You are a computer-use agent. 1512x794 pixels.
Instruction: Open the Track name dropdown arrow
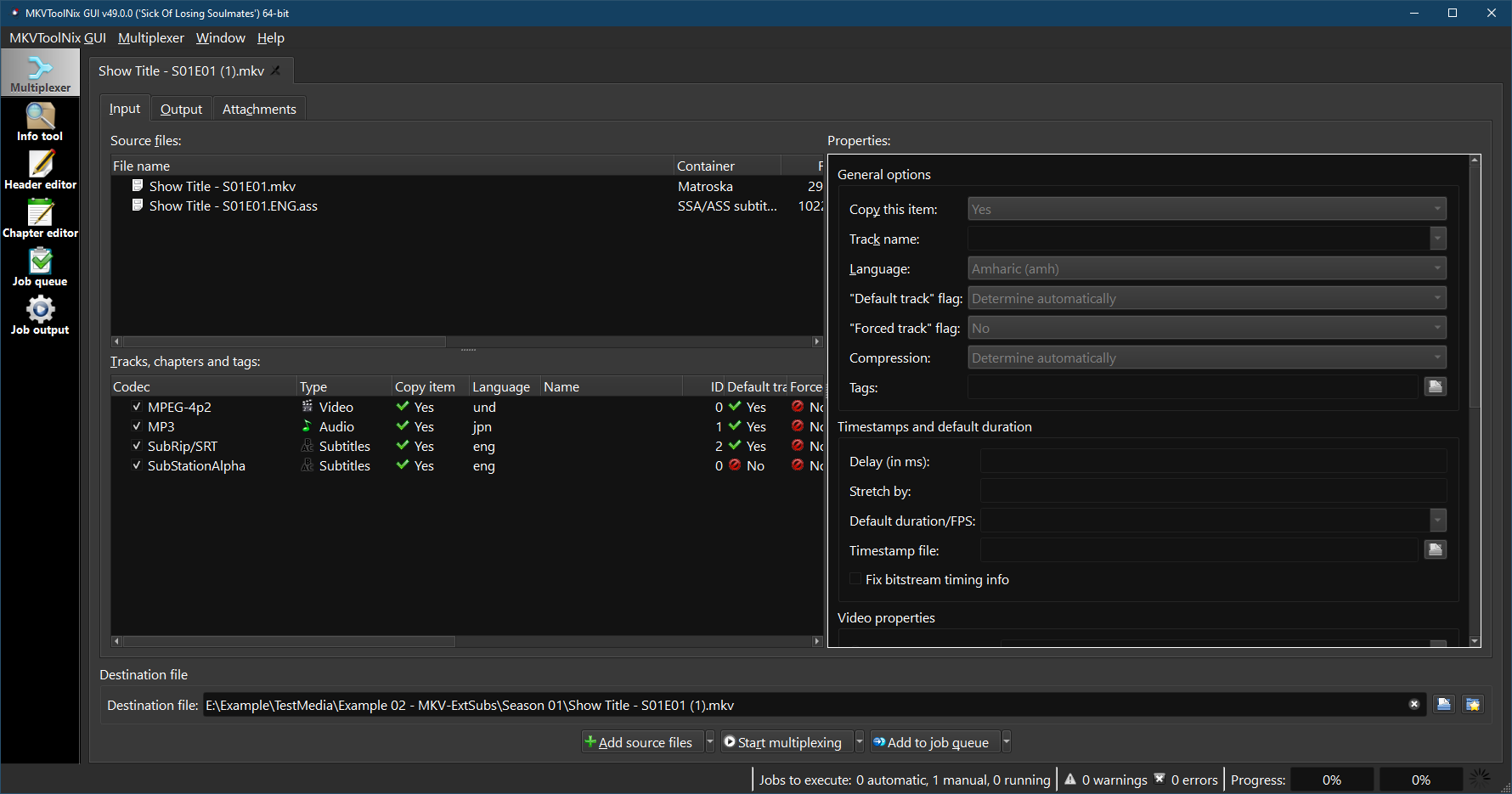(1438, 239)
